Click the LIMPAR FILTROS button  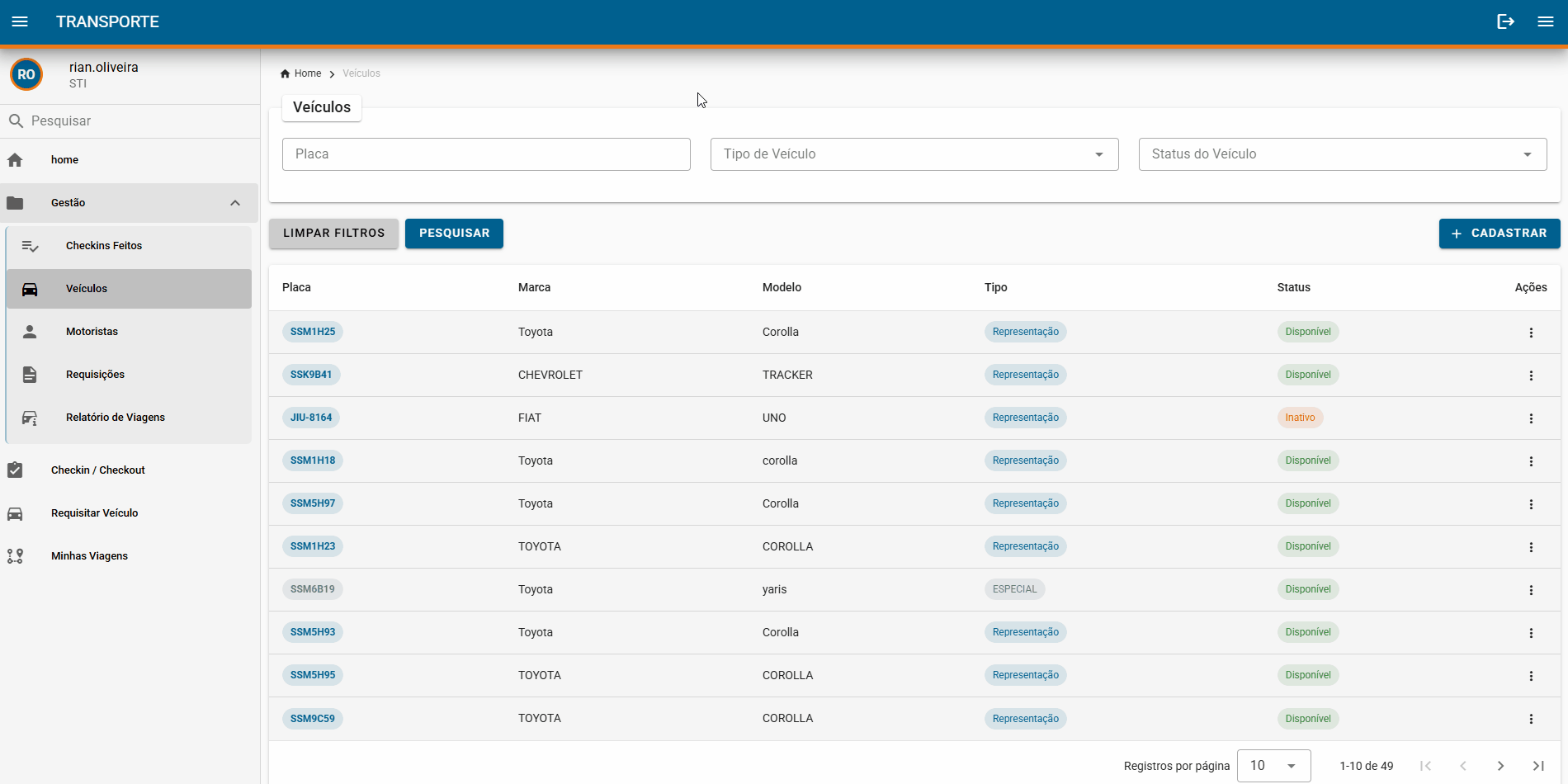click(x=333, y=234)
